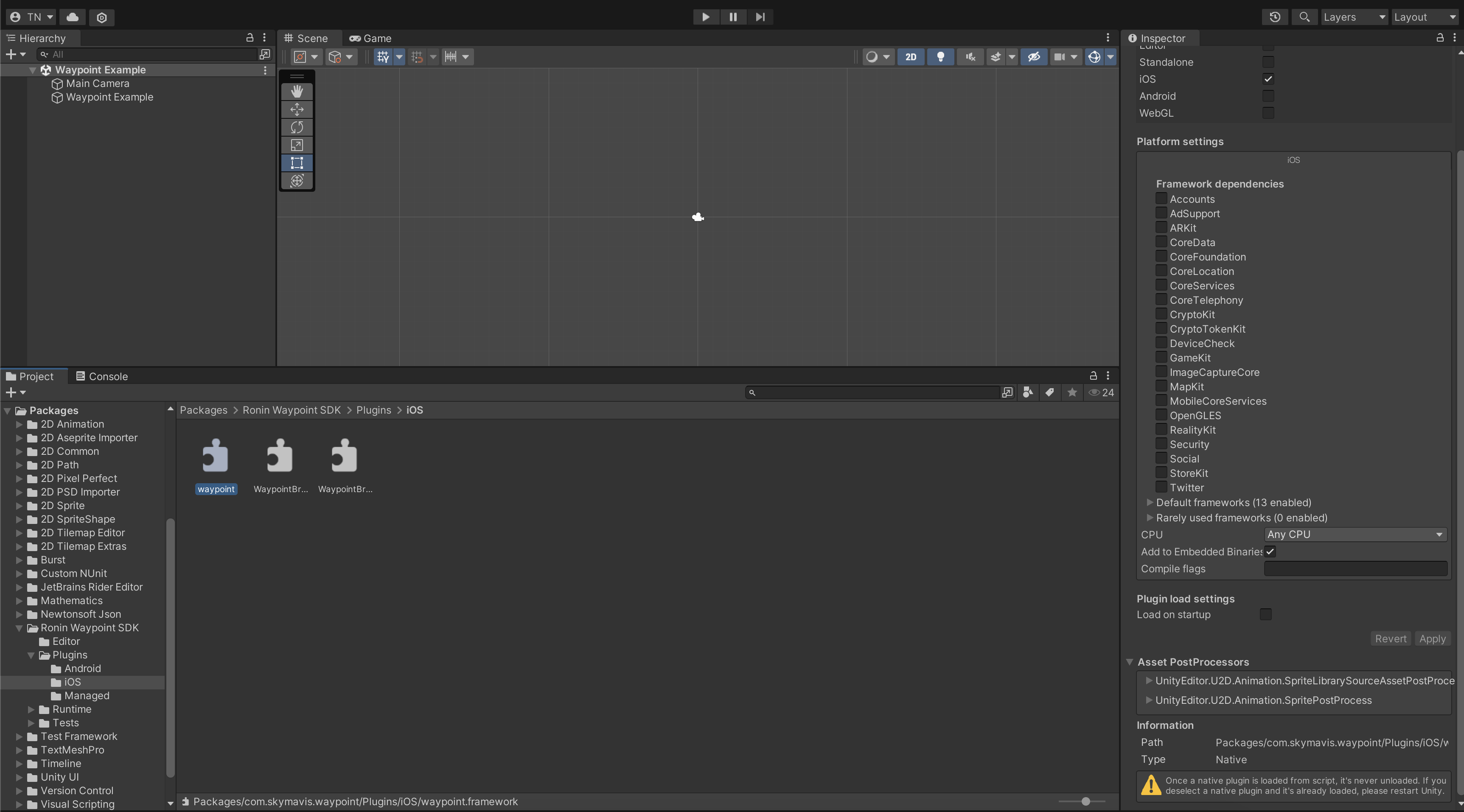This screenshot has height=812, width=1464.
Task: Open the Layers dropdown
Action: point(1355,17)
